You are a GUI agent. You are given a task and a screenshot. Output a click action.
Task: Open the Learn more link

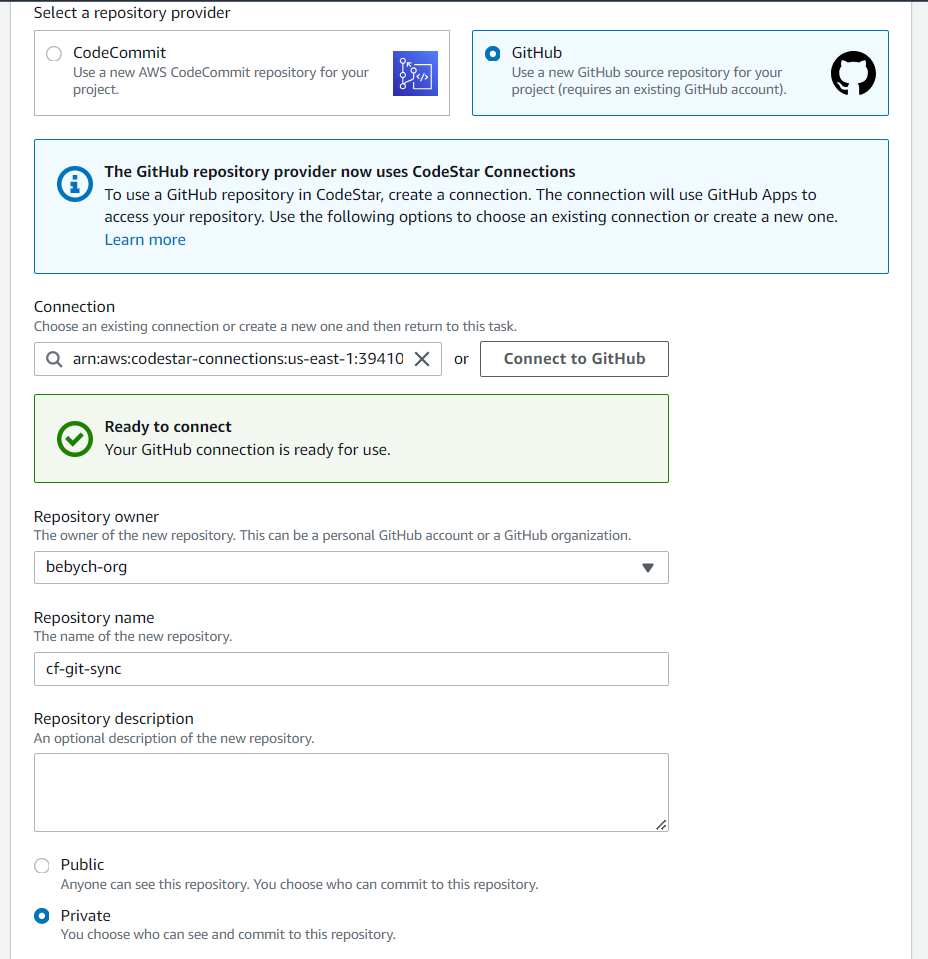pos(145,240)
